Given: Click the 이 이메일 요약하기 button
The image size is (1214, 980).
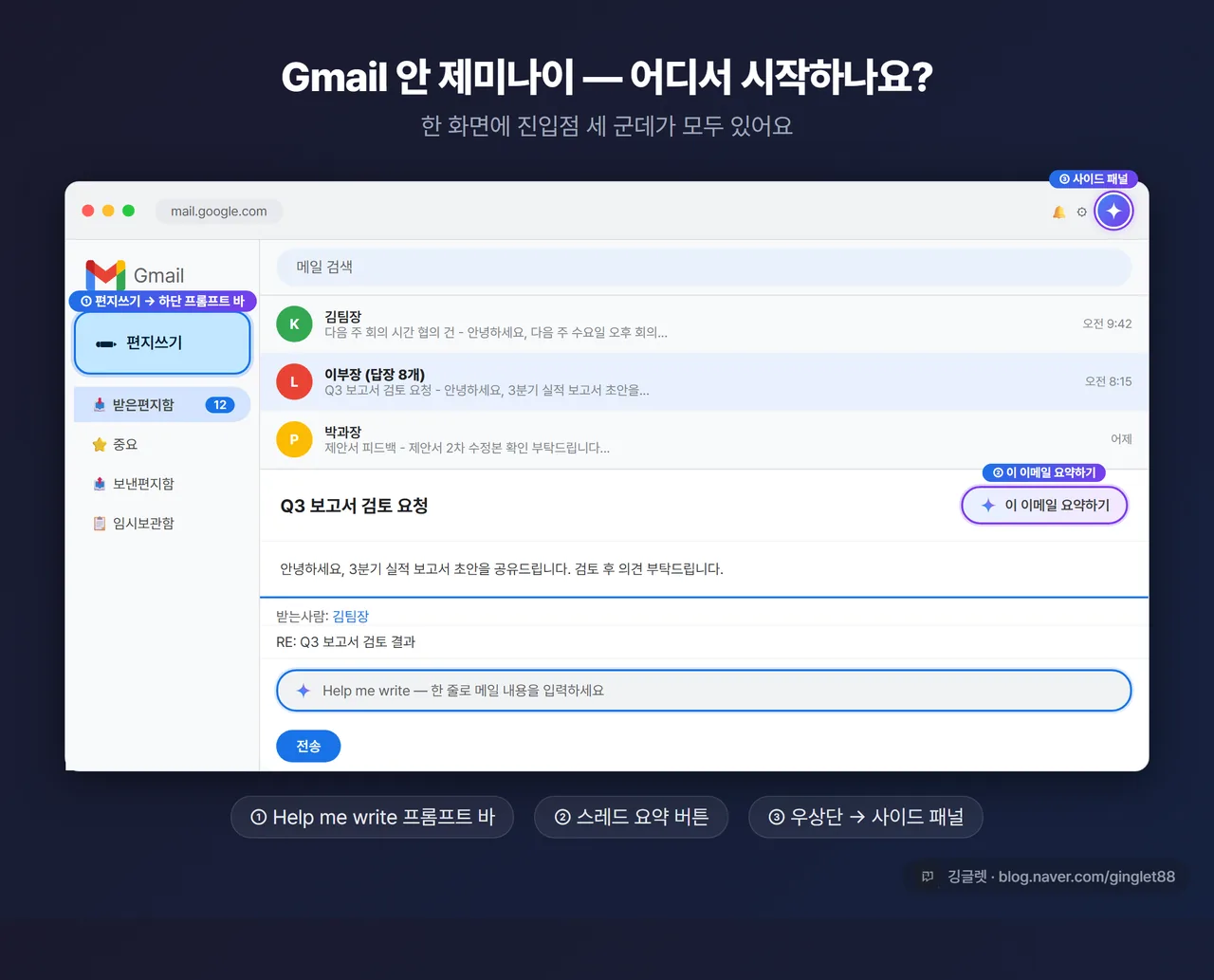Looking at the screenshot, I should (x=1044, y=506).
